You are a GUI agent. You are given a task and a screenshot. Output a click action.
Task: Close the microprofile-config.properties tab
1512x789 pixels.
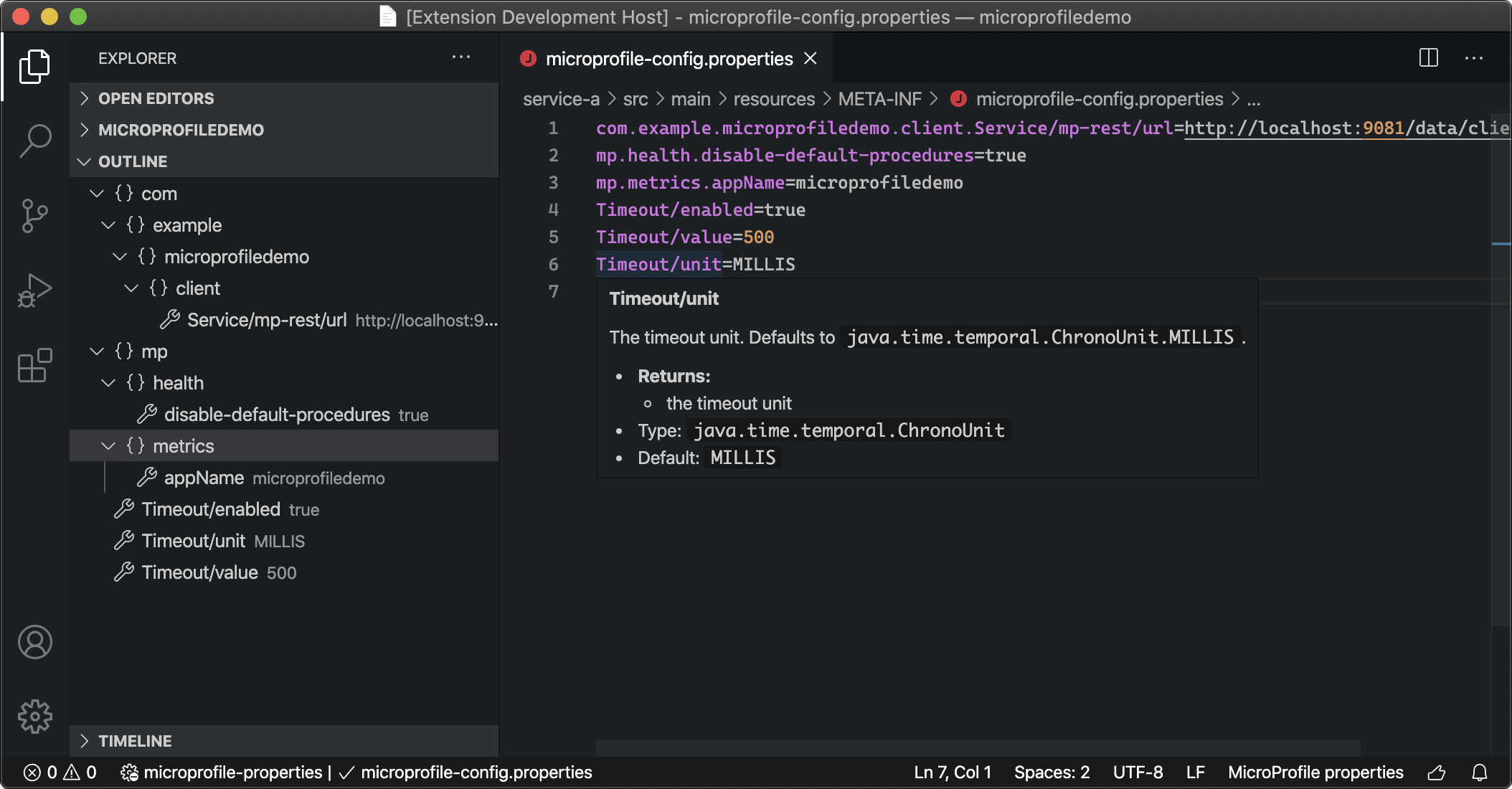click(811, 59)
